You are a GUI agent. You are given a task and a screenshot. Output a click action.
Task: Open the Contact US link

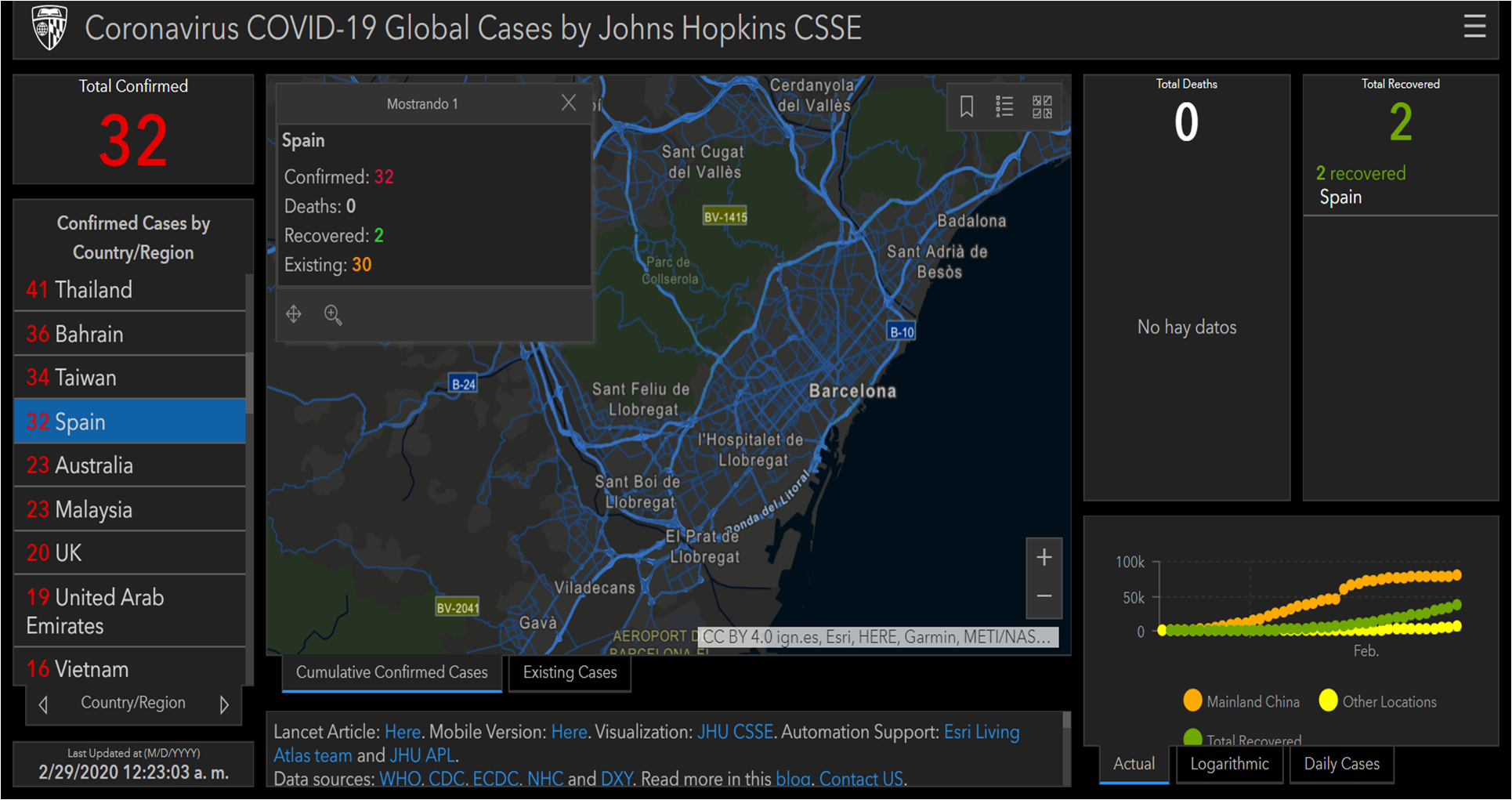(860, 779)
